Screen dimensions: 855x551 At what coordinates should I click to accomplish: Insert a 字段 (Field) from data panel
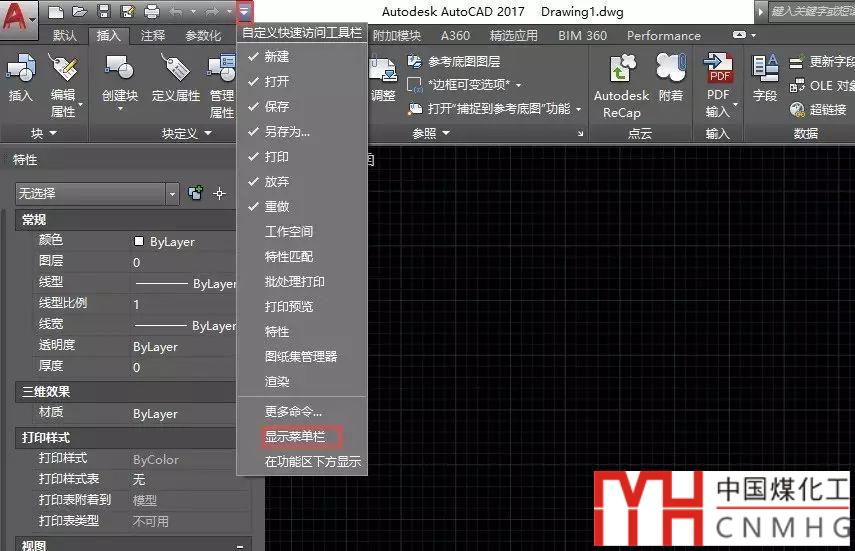pos(765,78)
